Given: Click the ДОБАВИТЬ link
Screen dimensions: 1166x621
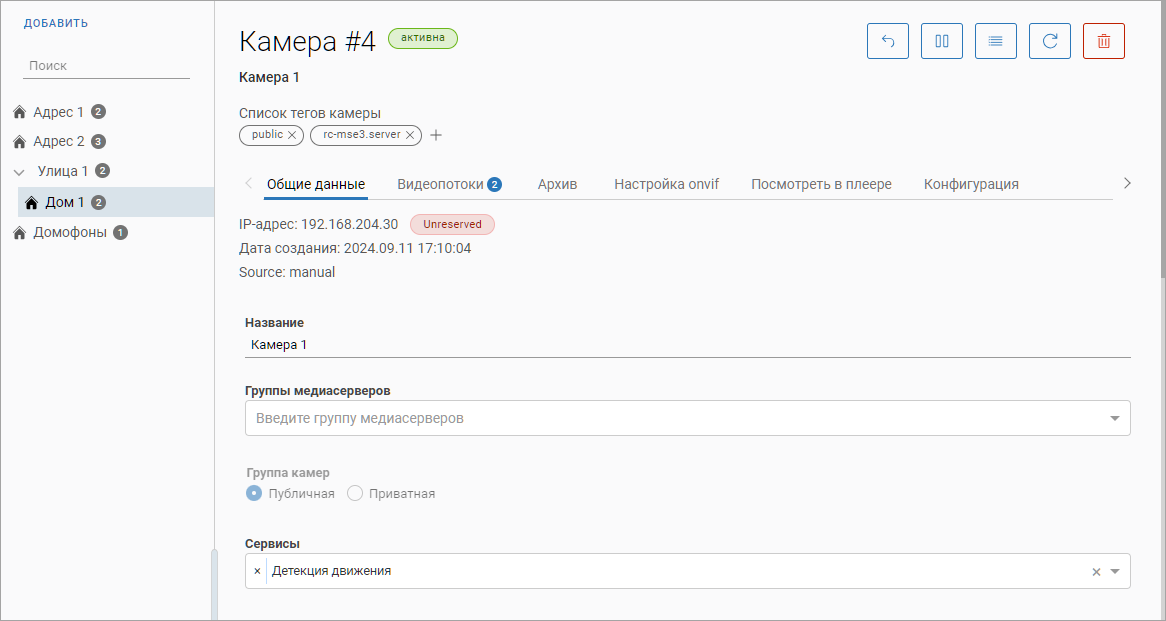Looking at the screenshot, I should click(56, 23).
